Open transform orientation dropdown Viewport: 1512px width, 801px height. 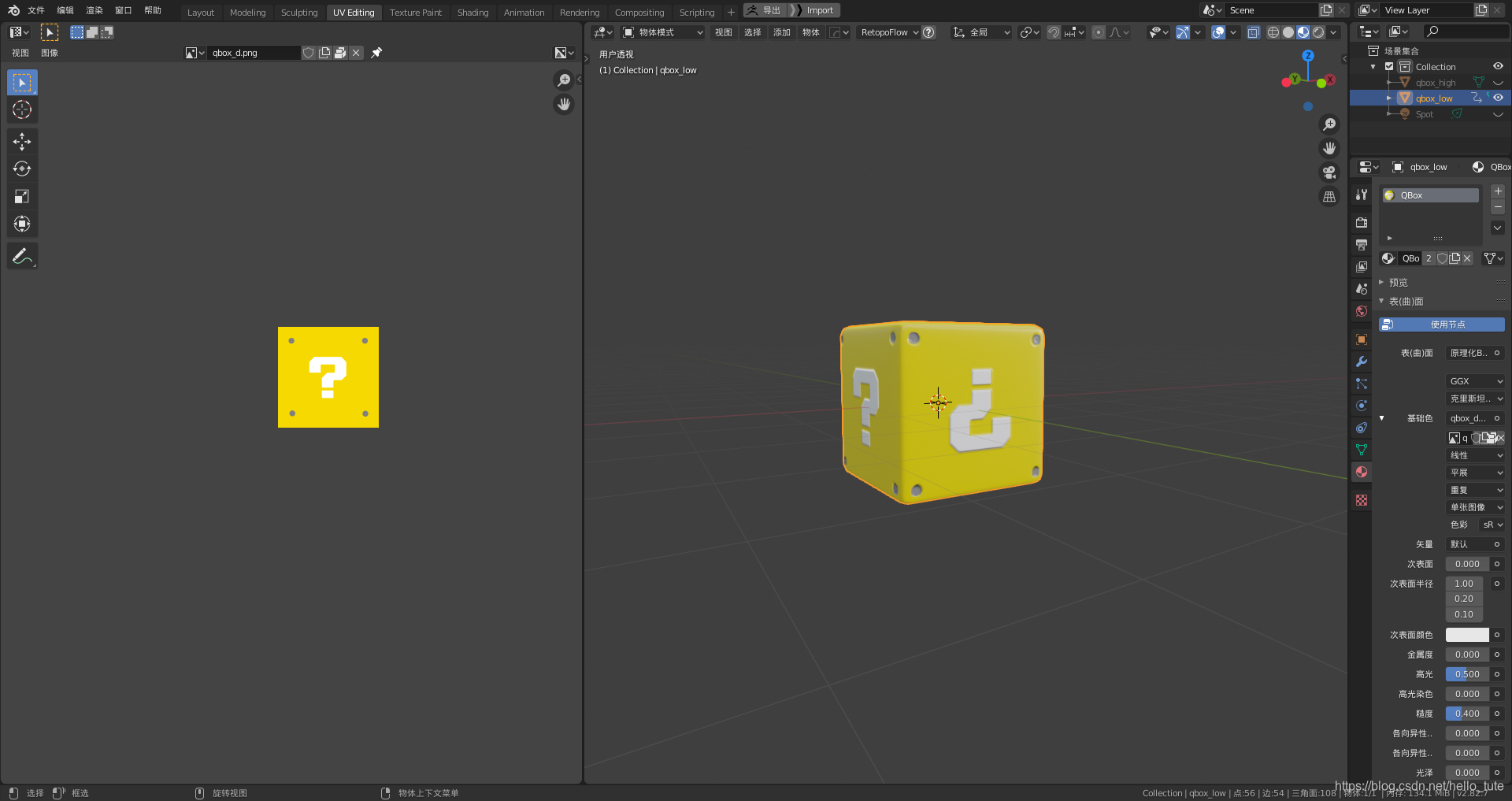981,32
